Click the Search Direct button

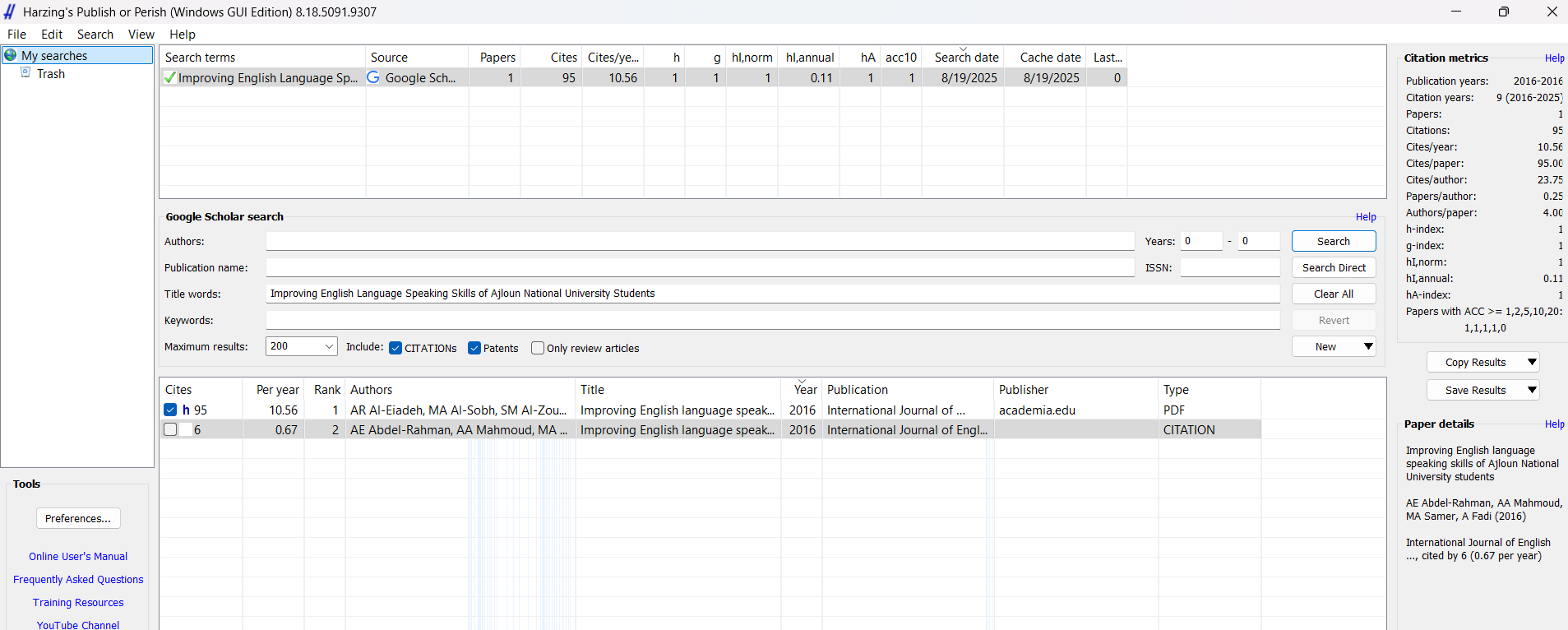click(x=1334, y=267)
